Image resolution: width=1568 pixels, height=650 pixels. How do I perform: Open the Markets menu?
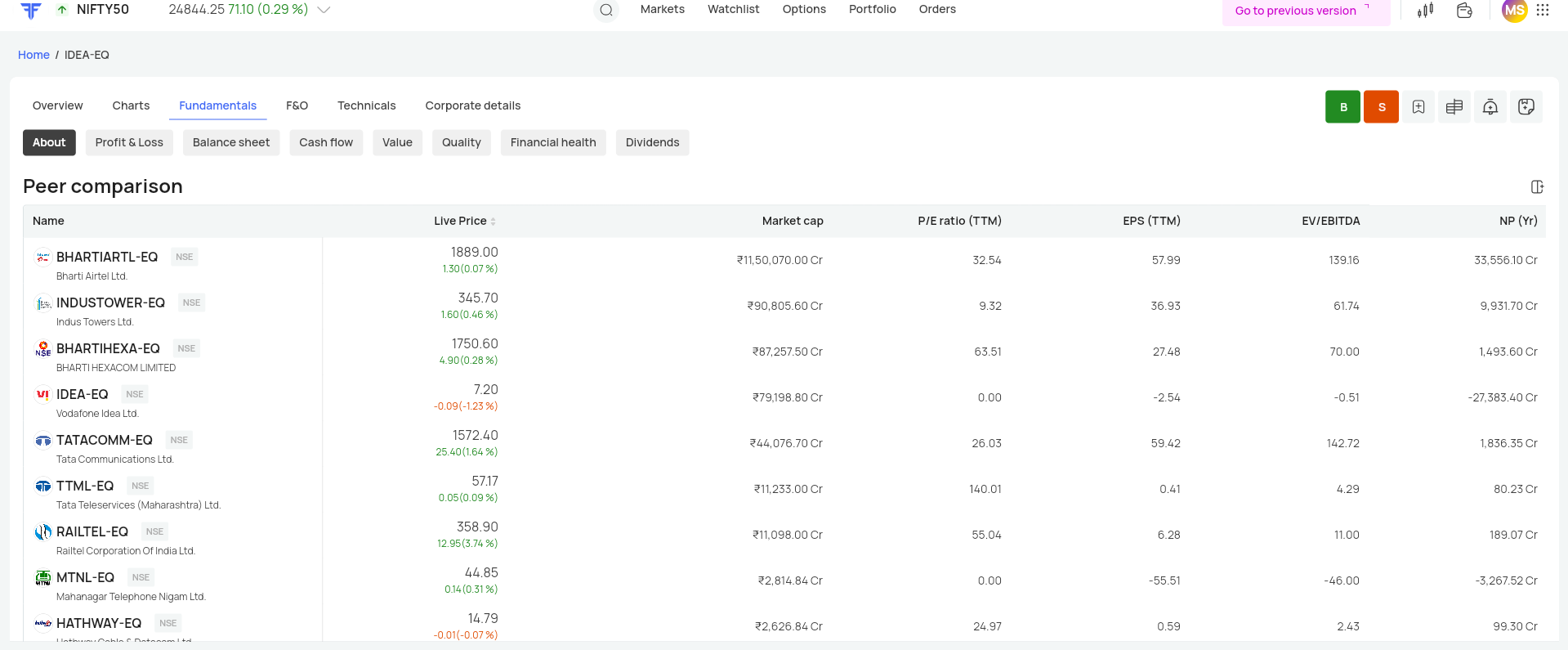coord(663,9)
